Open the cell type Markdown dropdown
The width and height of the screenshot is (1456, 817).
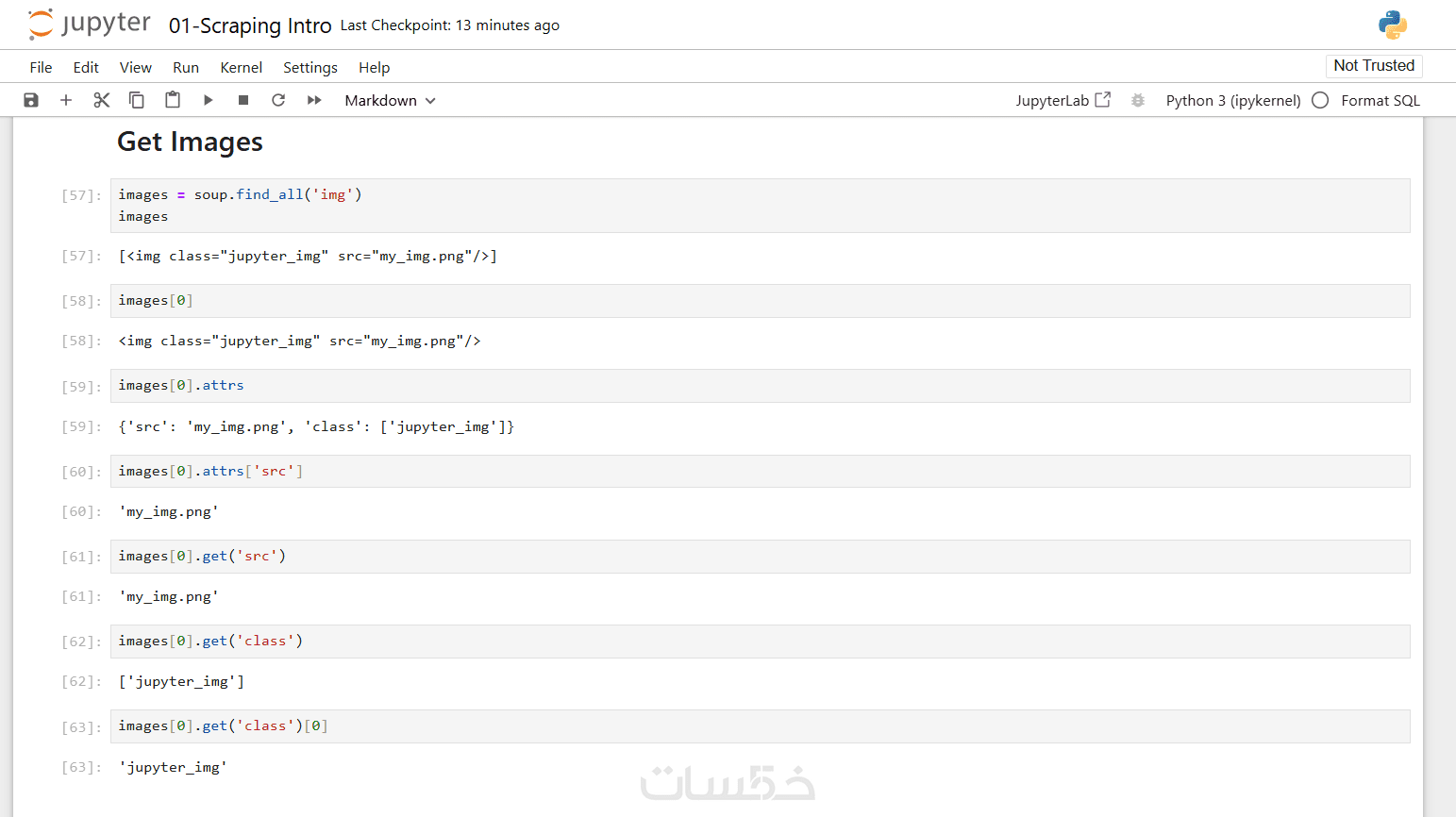coord(390,100)
